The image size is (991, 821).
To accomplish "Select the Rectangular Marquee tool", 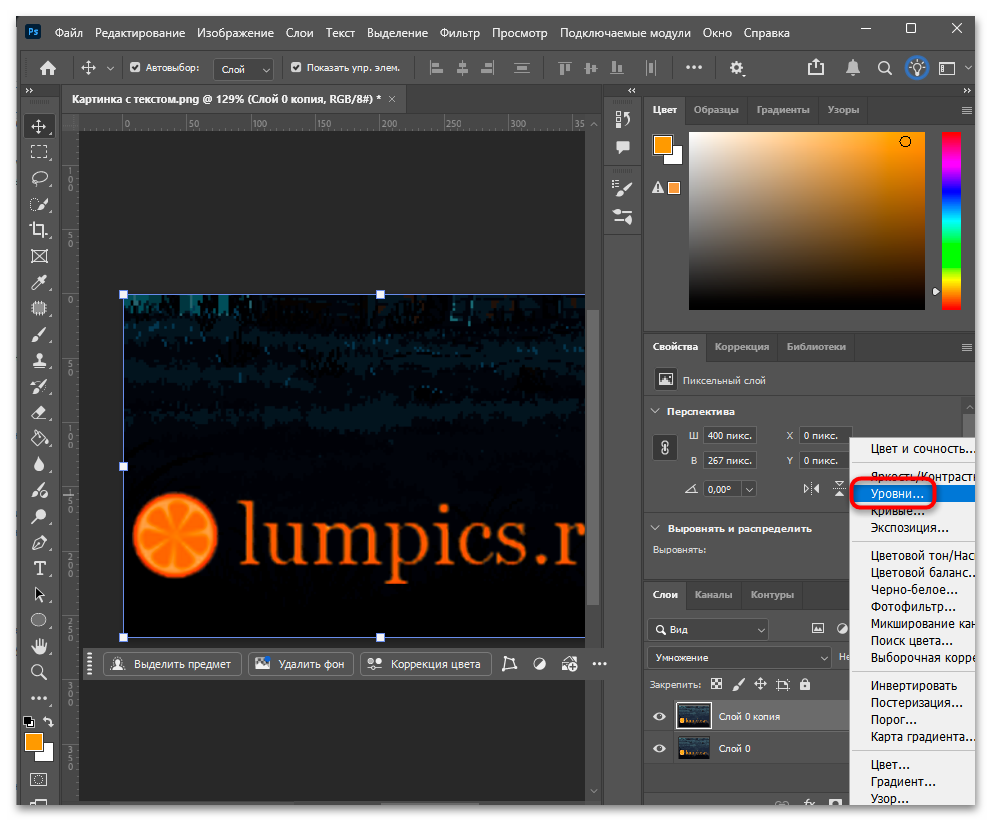I will click(39, 152).
